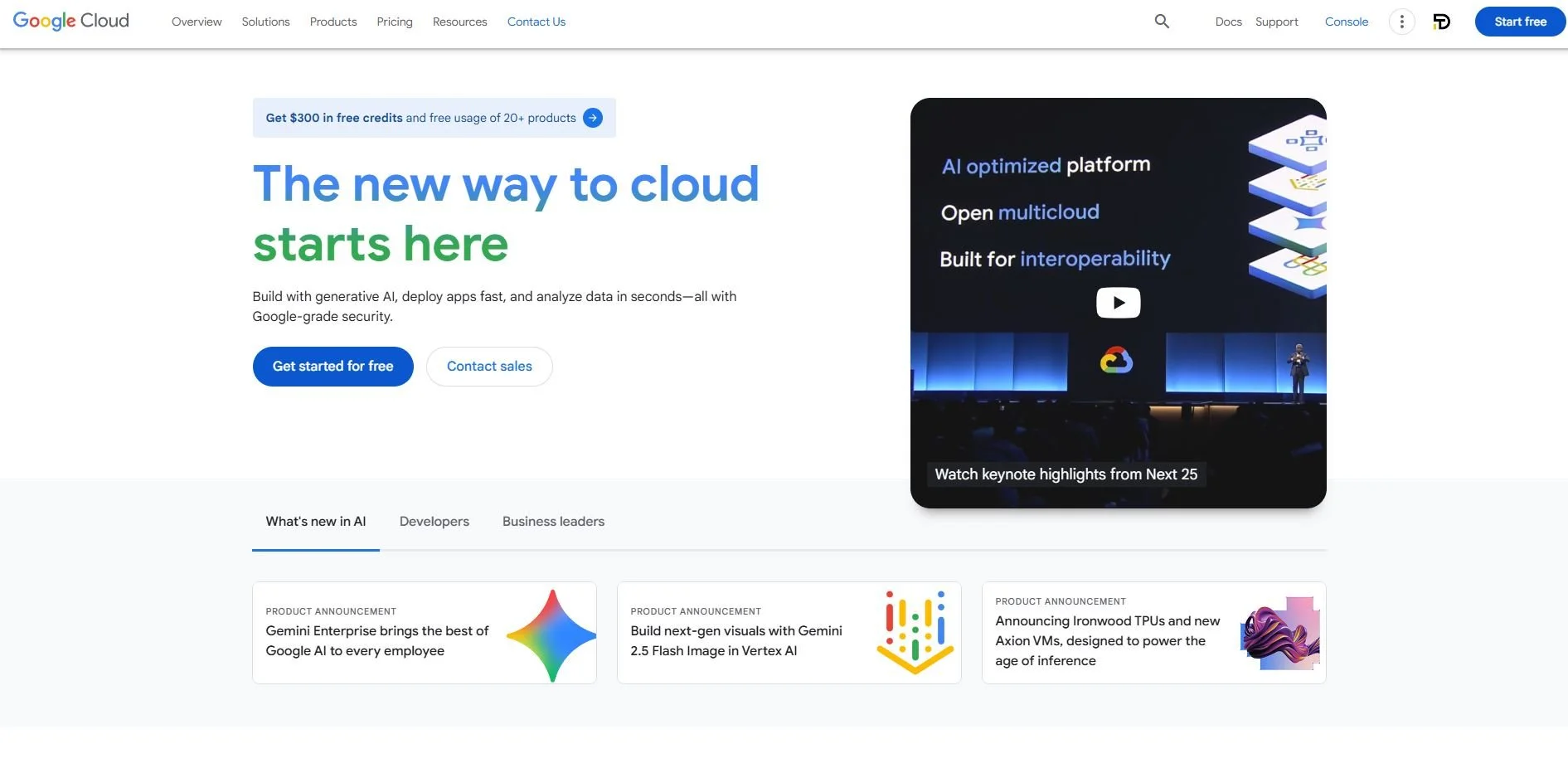The image size is (1568, 778).
Task: Click the account avatar icon in header
Action: coord(1442,22)
